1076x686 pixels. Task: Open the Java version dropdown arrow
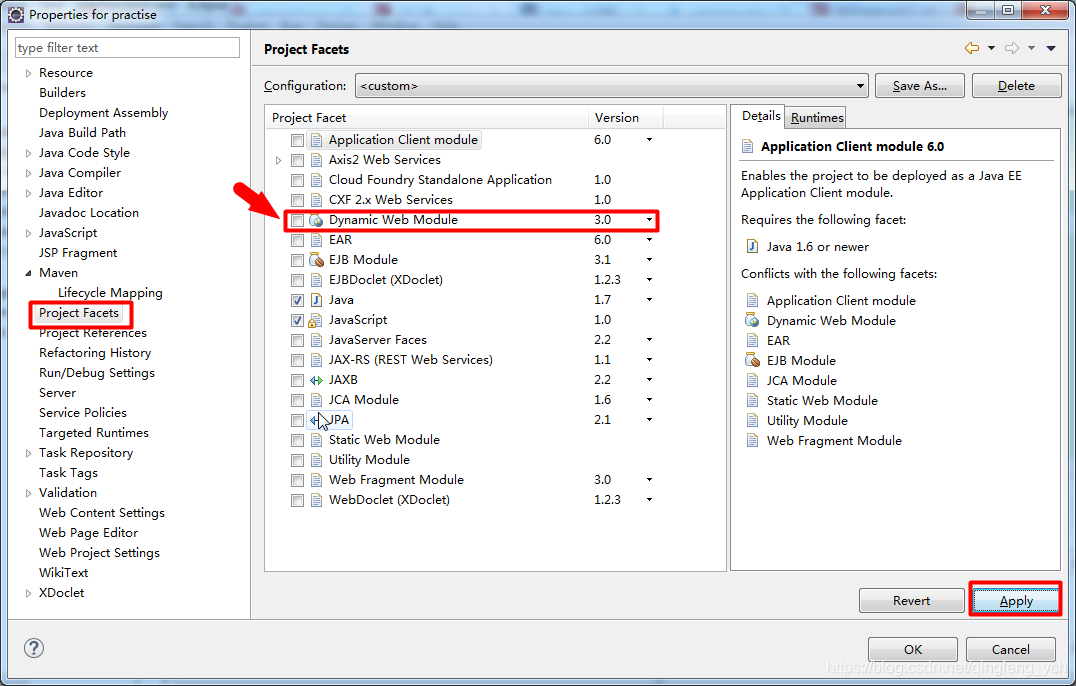pyautogui.click(x=649, y=300)
